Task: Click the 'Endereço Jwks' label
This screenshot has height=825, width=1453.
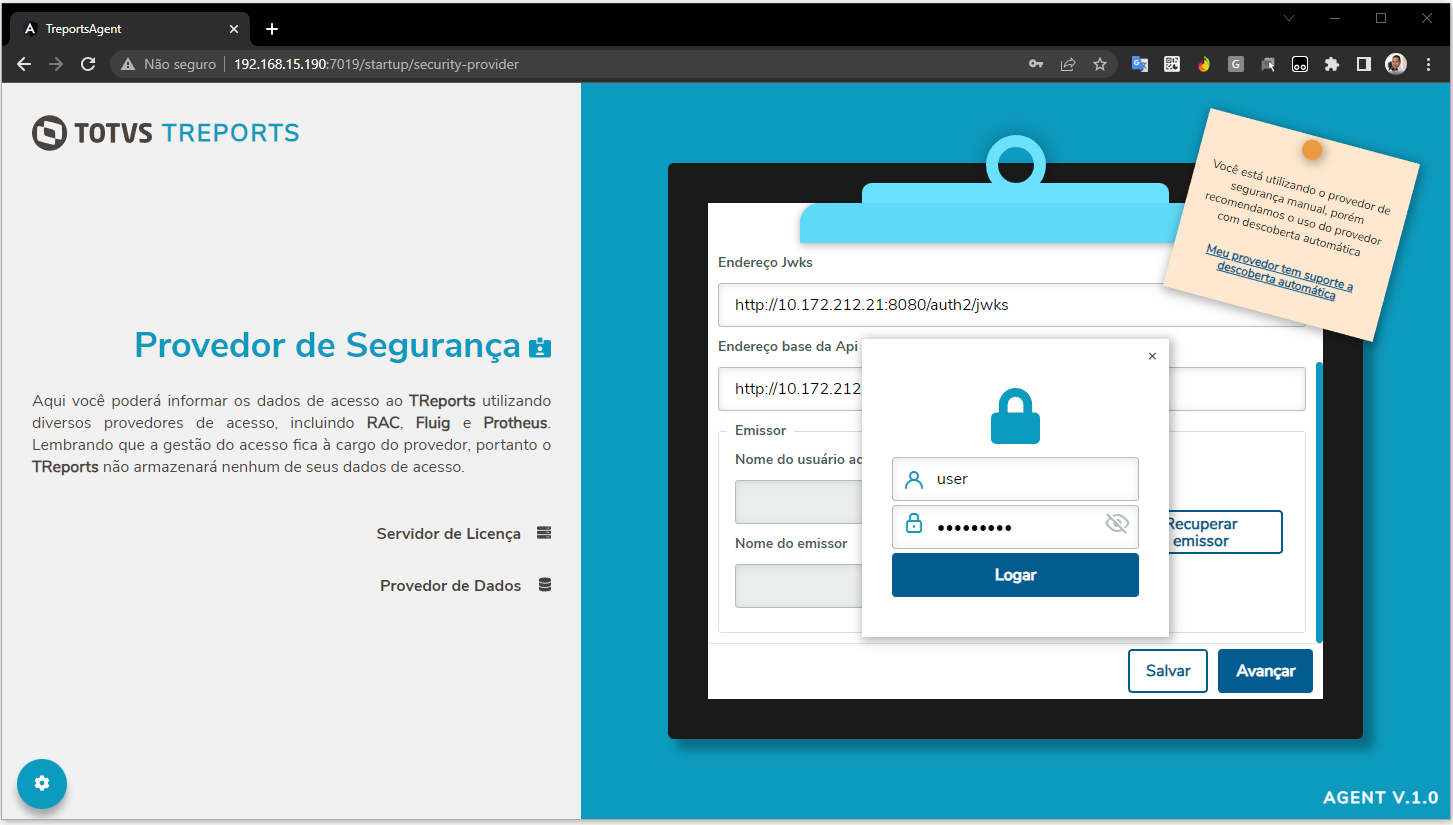Action: 766,263
